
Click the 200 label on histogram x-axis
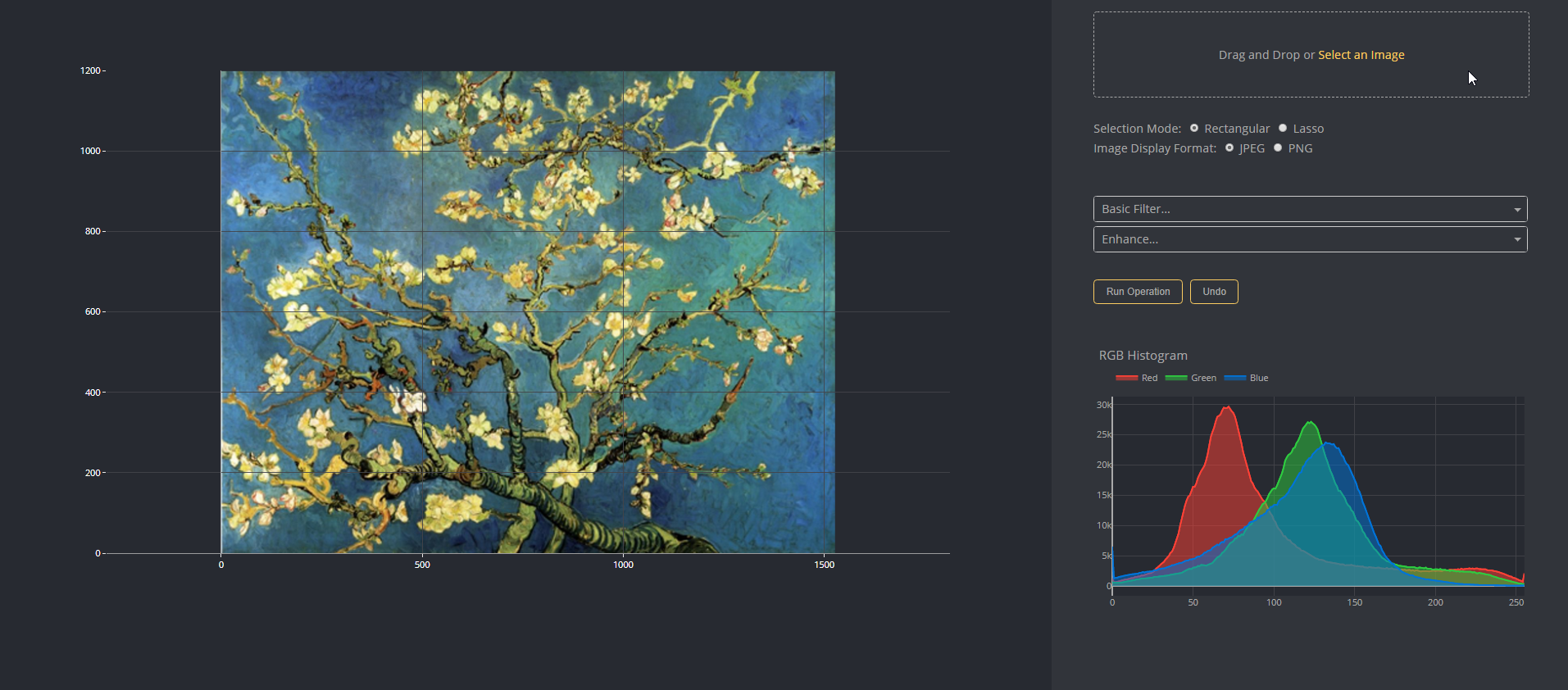1435,602
